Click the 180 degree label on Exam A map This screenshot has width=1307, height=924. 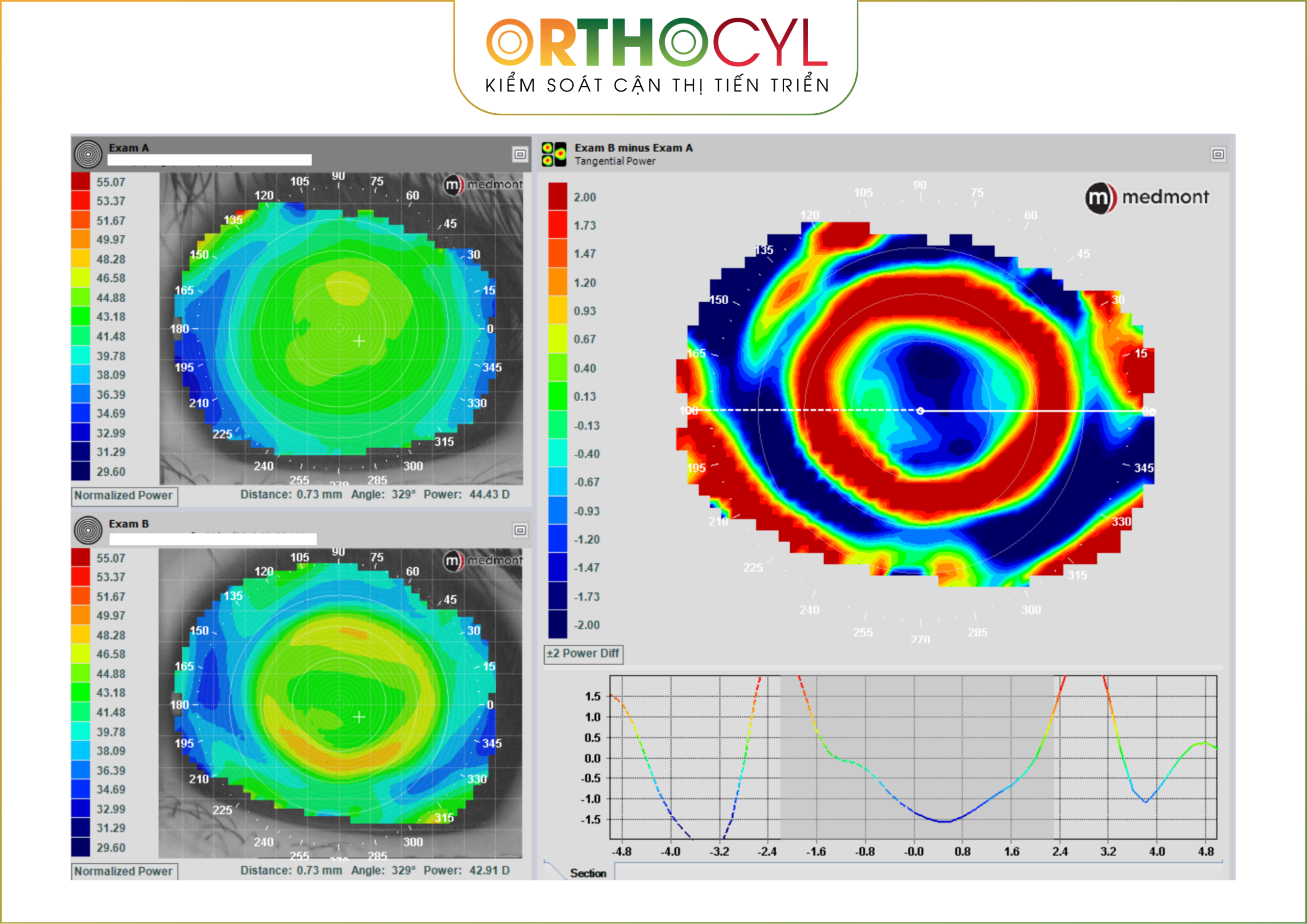click(x=180, y=328)
